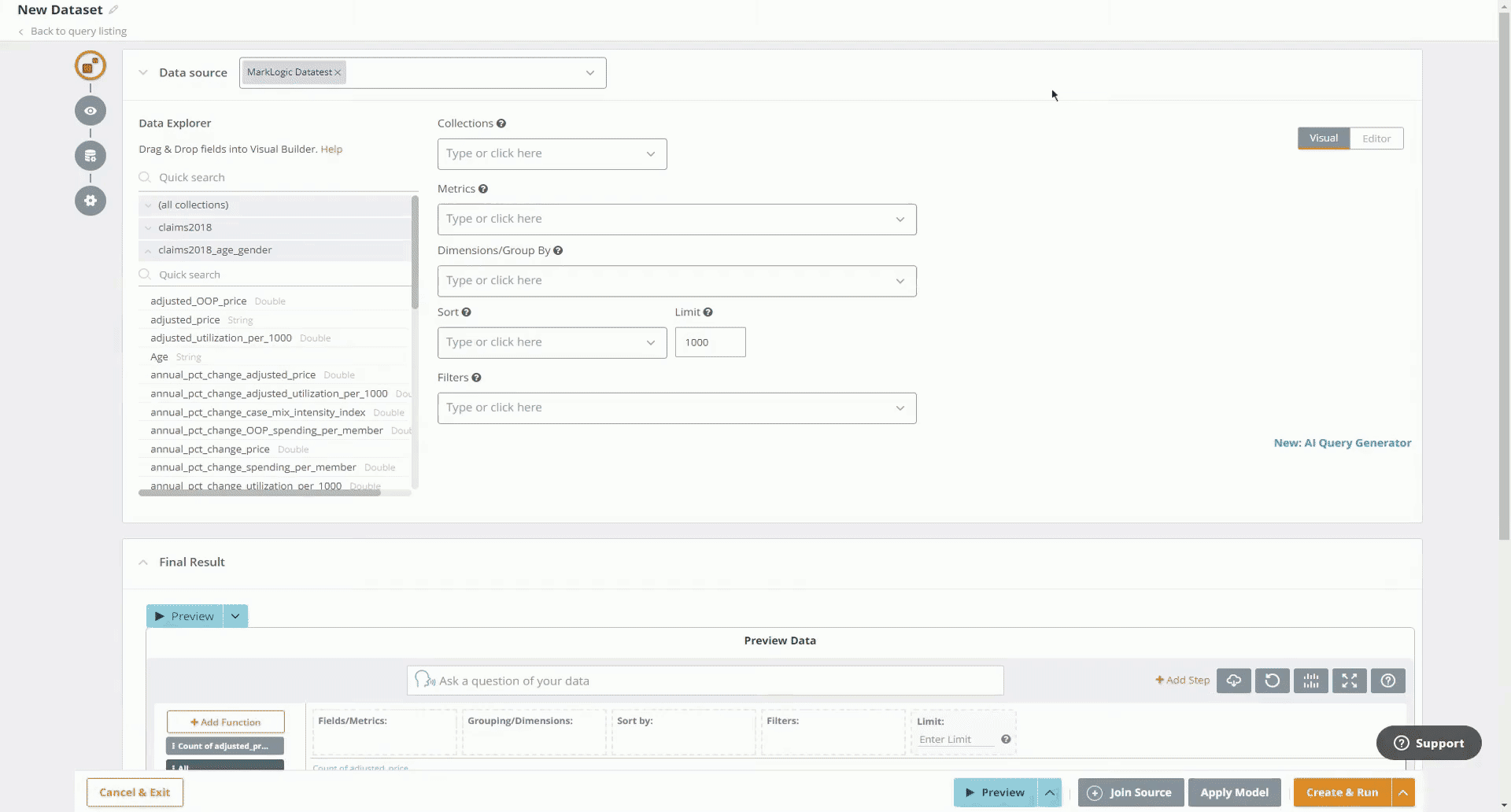Viewport: 1511px width, 812px height.
Task: Click the cloud download icon in preview toolbar
Action: click(1233, 681)
